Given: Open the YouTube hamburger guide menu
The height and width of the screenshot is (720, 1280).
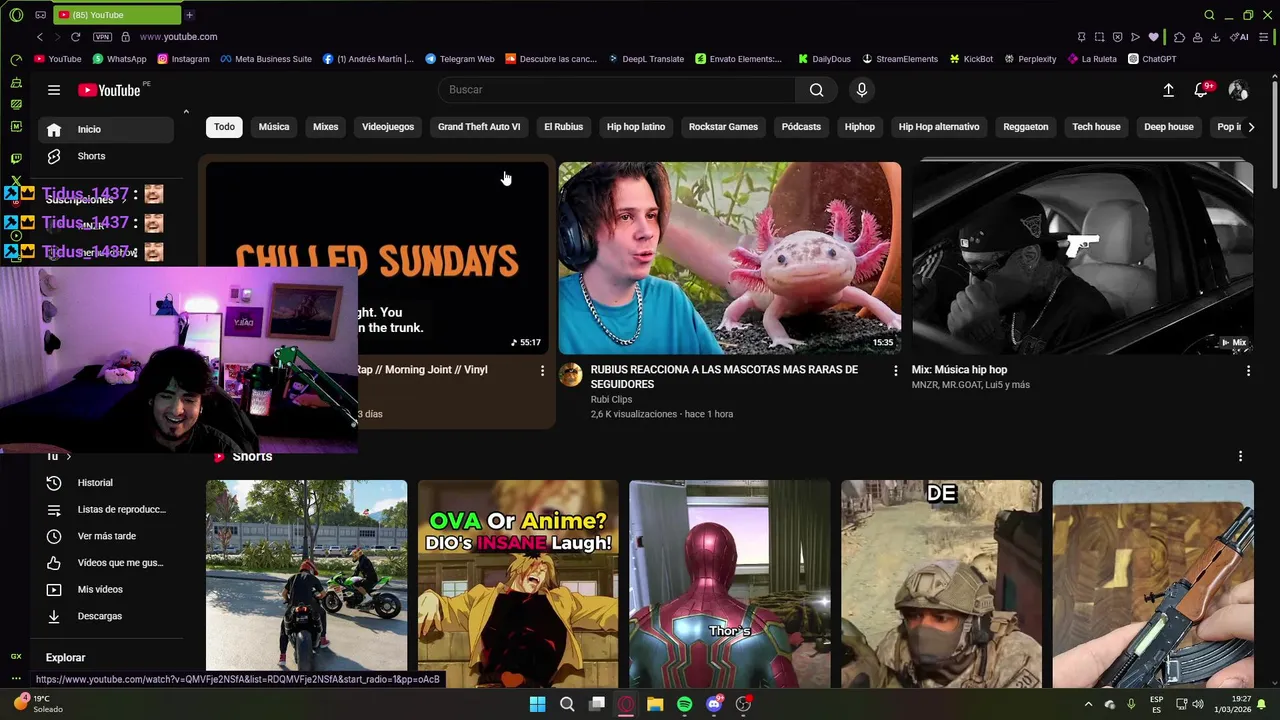Looking at the screenshot, I should point(54,90).
